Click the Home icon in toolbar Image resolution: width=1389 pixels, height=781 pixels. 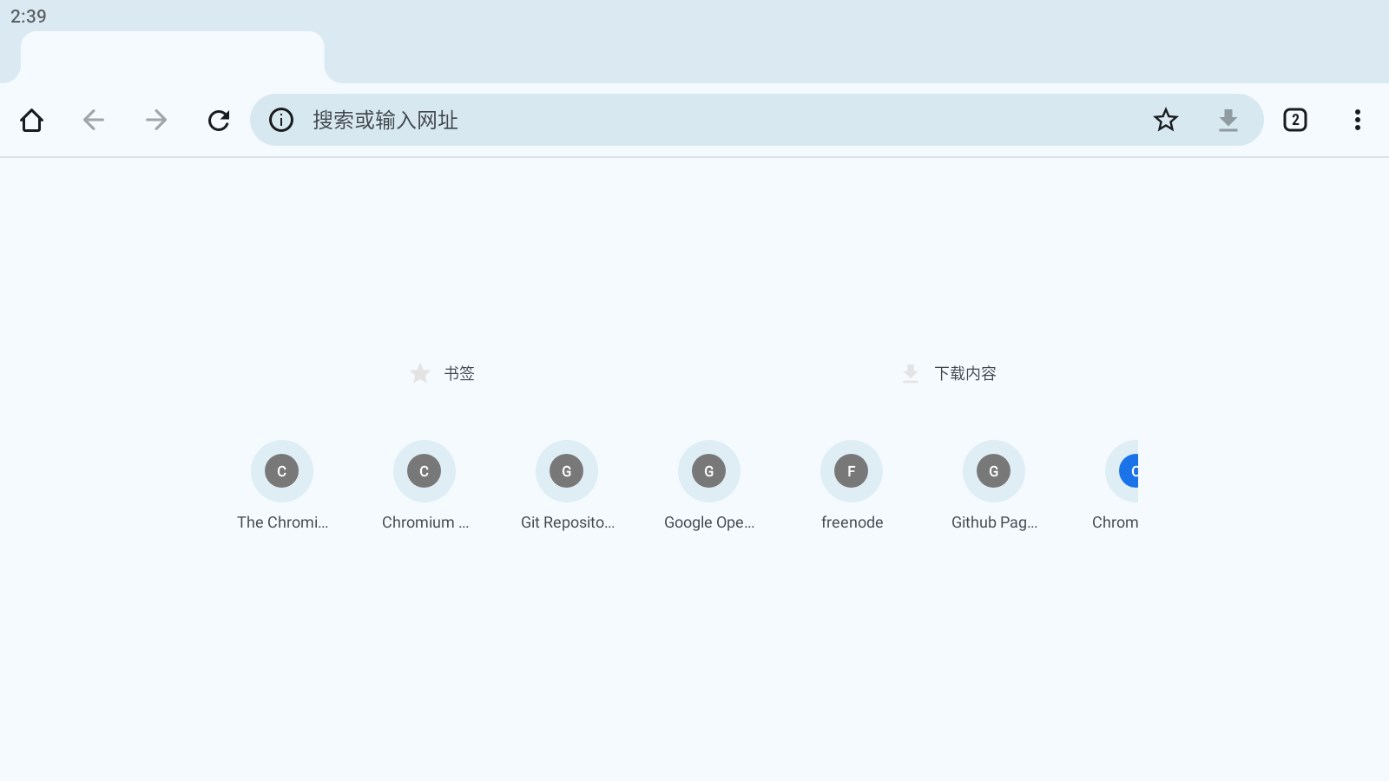(32, 120)
